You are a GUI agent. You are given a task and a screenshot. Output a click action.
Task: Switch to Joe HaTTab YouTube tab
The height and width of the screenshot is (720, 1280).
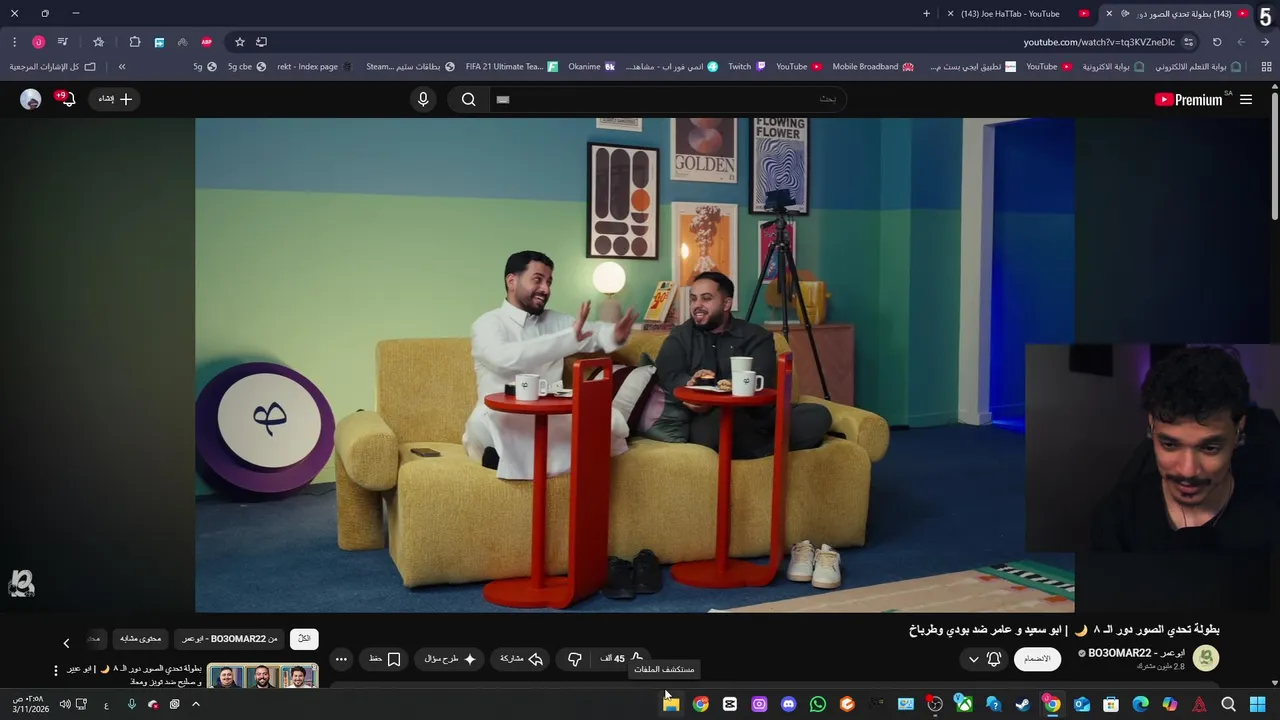1010,14
